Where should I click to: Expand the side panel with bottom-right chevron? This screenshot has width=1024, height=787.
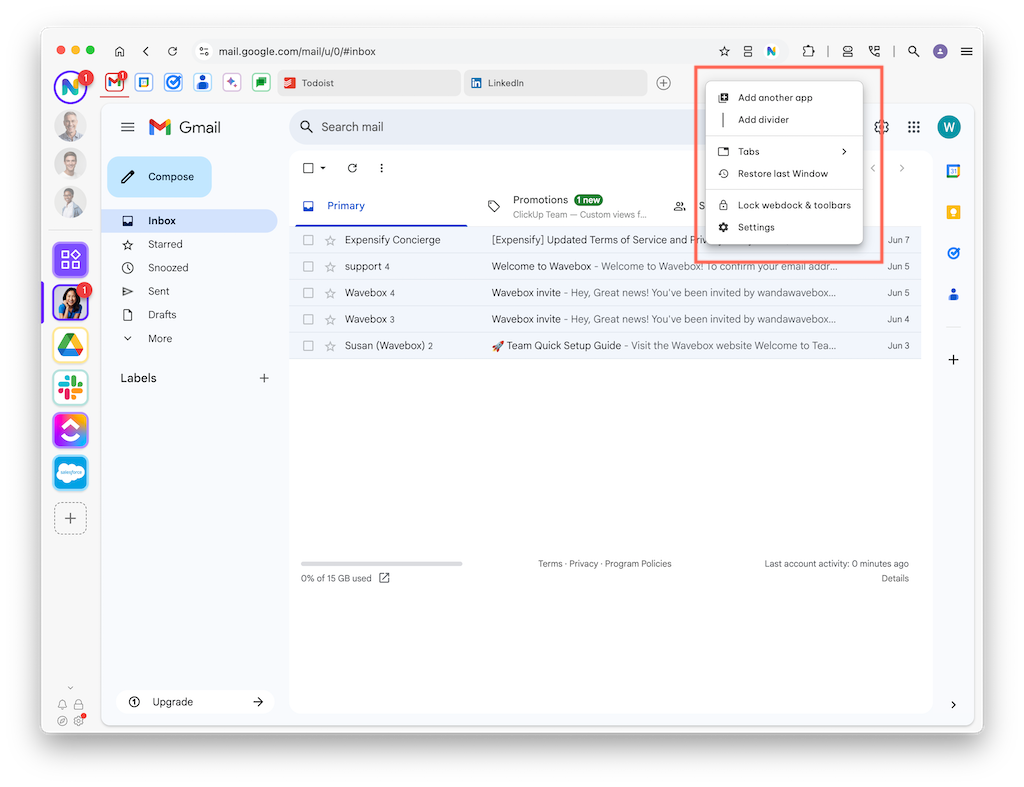[953, 705]
